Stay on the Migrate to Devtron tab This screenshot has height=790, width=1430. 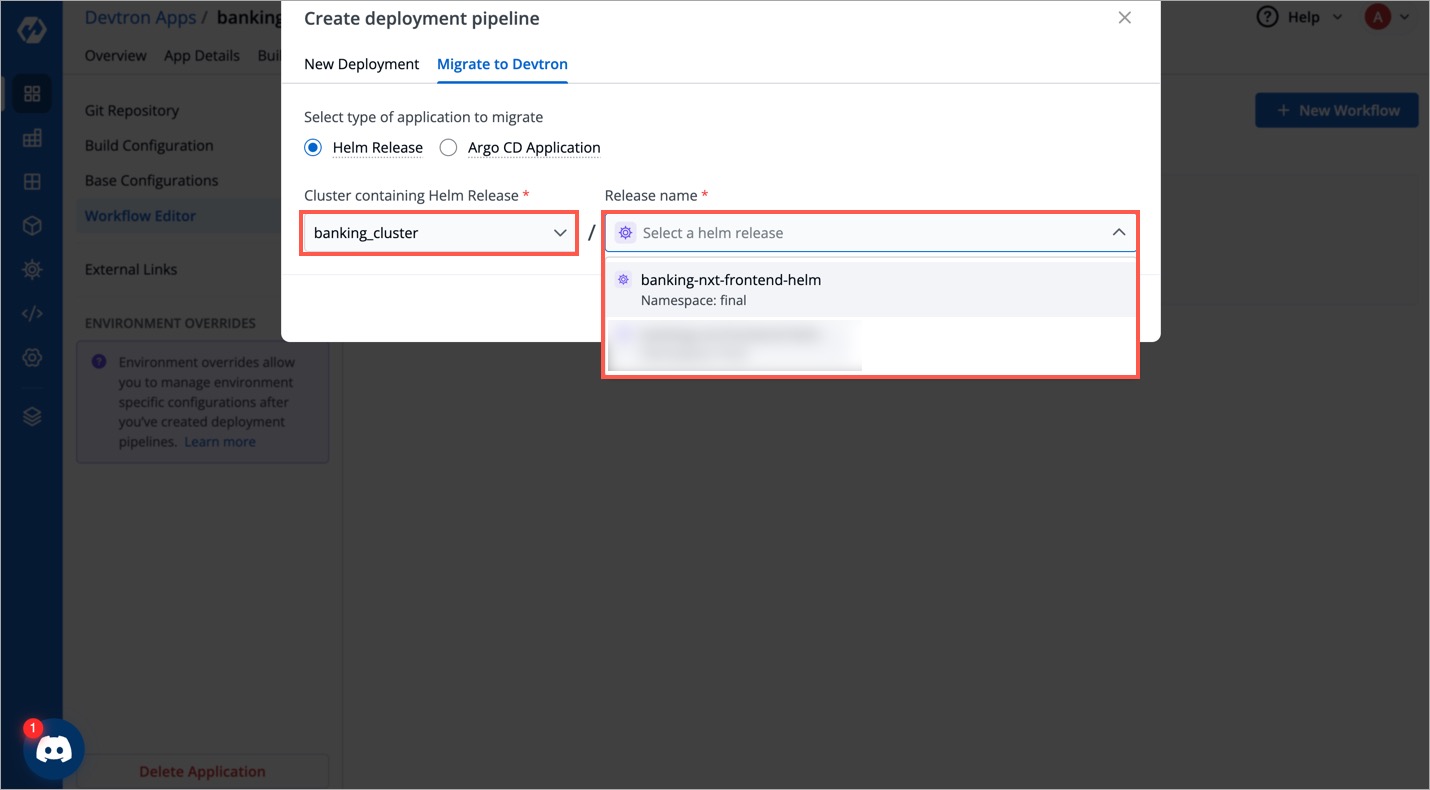click(x=502, y=64)
